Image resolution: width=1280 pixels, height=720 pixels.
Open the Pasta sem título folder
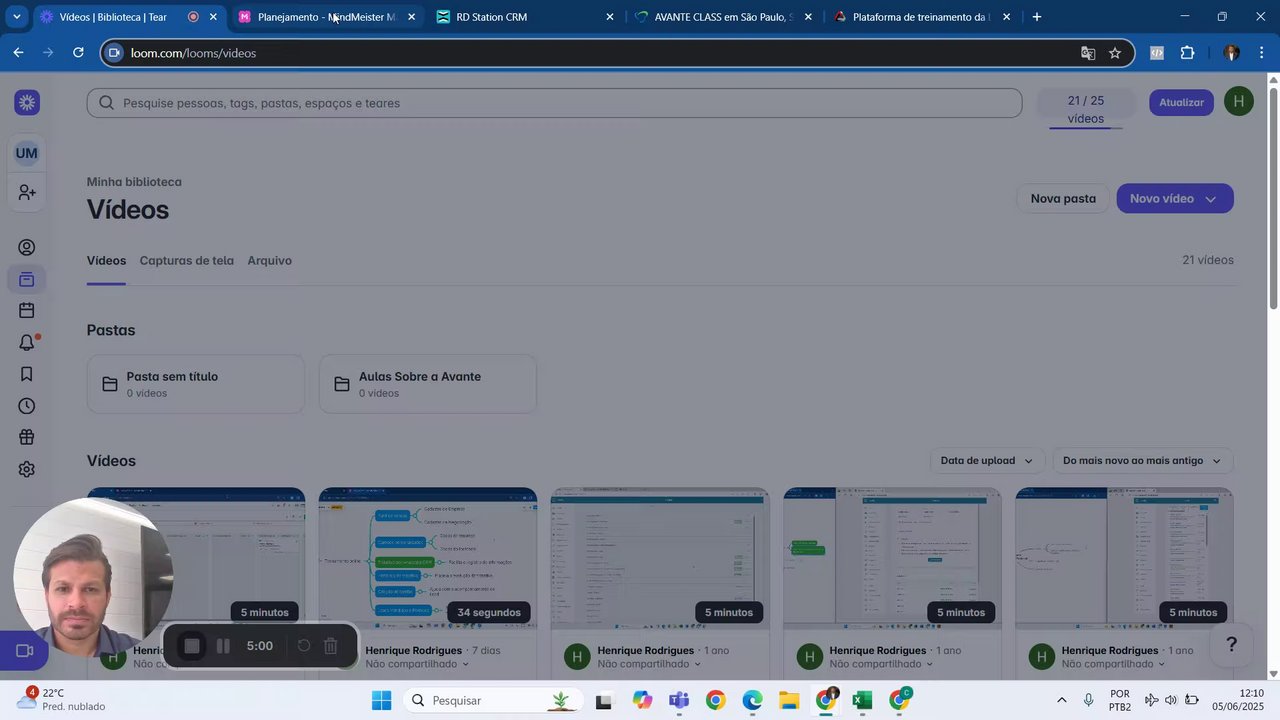[196, 384]
